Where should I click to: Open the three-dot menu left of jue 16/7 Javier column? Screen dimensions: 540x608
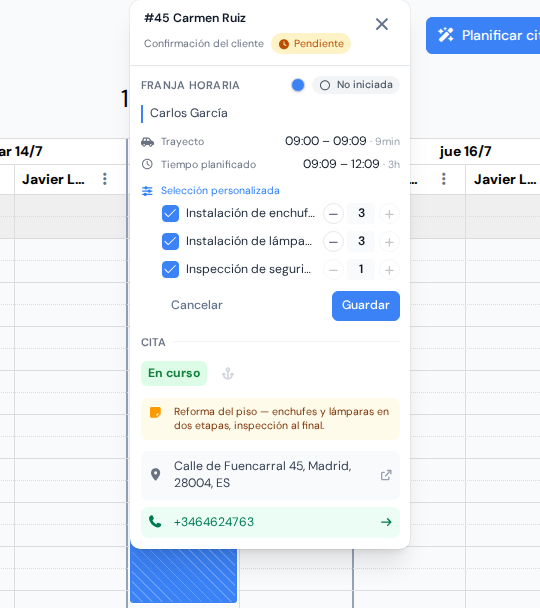point(444,179)
